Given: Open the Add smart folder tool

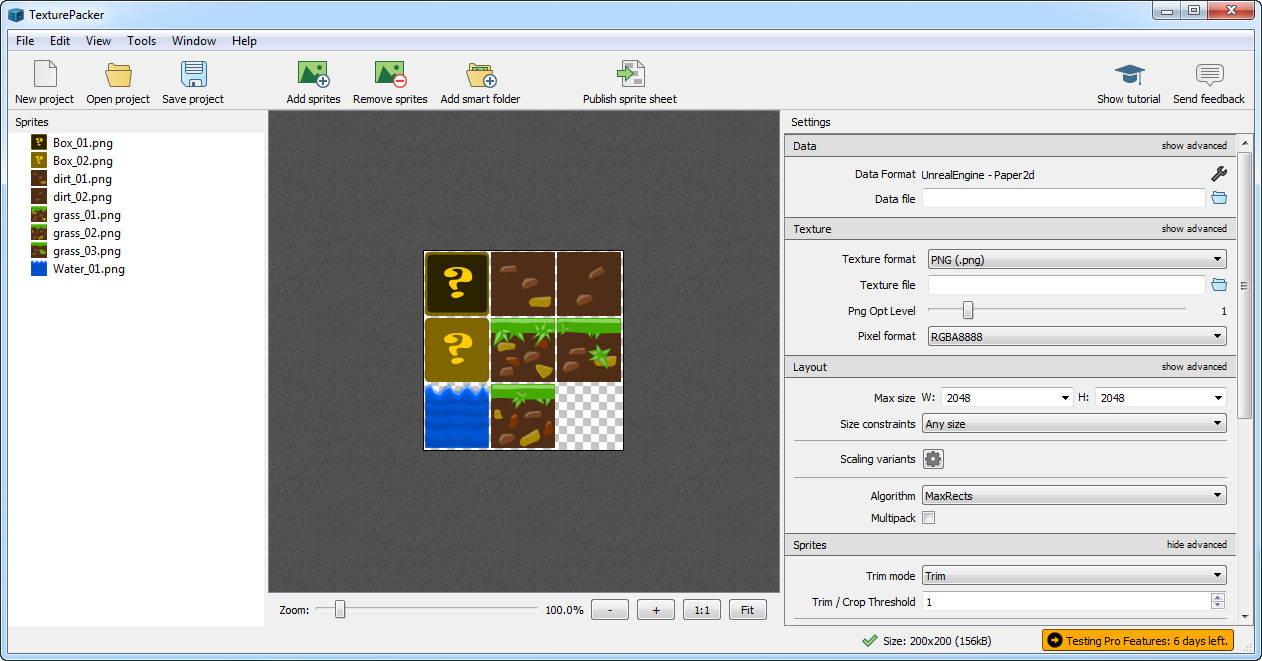Looking at the screenshot, I should tap(479, 72).
